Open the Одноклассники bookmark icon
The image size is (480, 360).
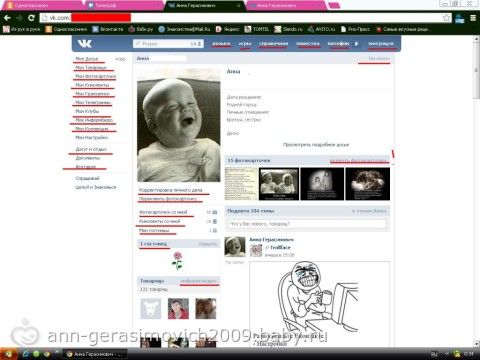pos(49,29)
